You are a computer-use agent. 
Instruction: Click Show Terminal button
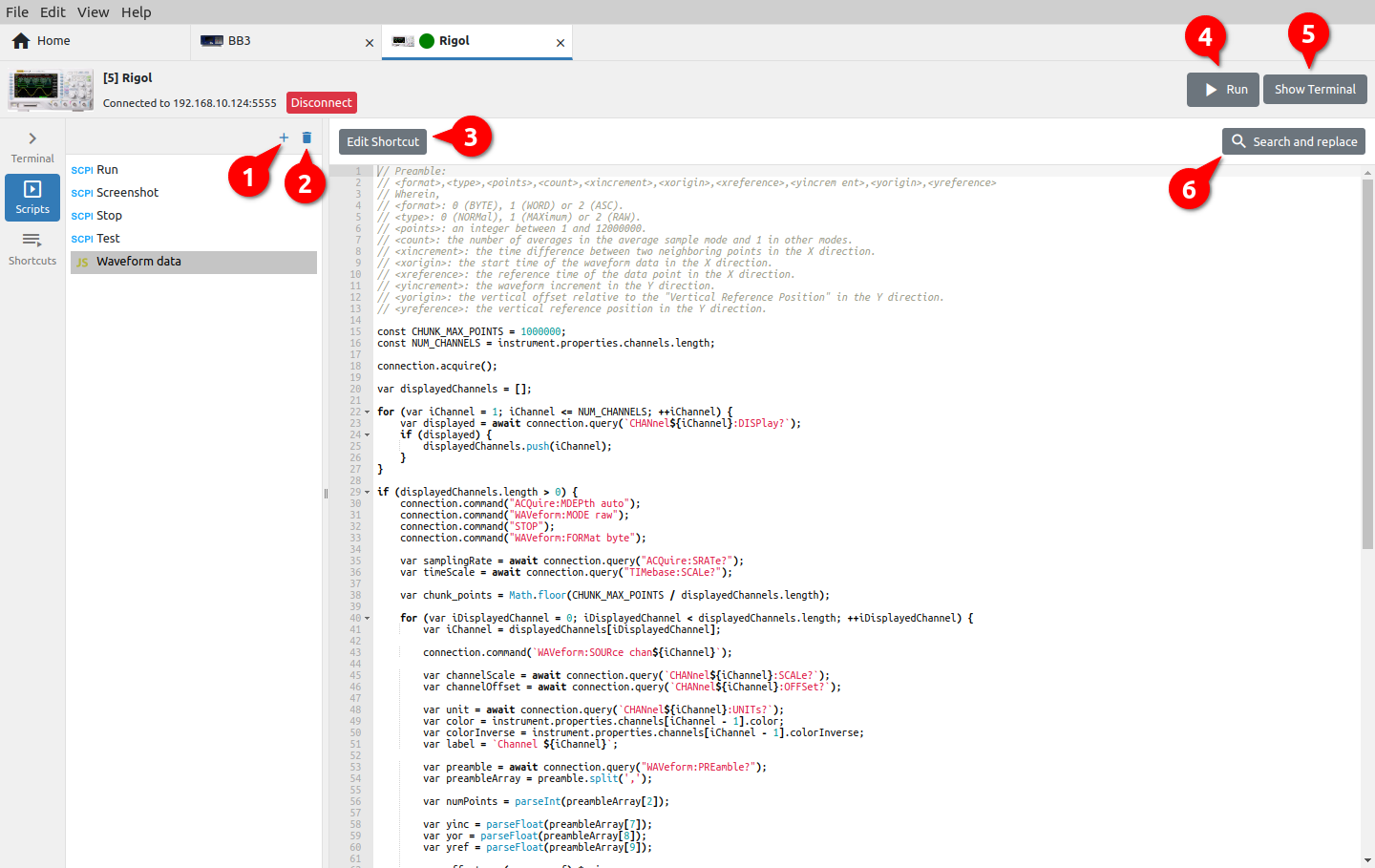(1315, 90)
